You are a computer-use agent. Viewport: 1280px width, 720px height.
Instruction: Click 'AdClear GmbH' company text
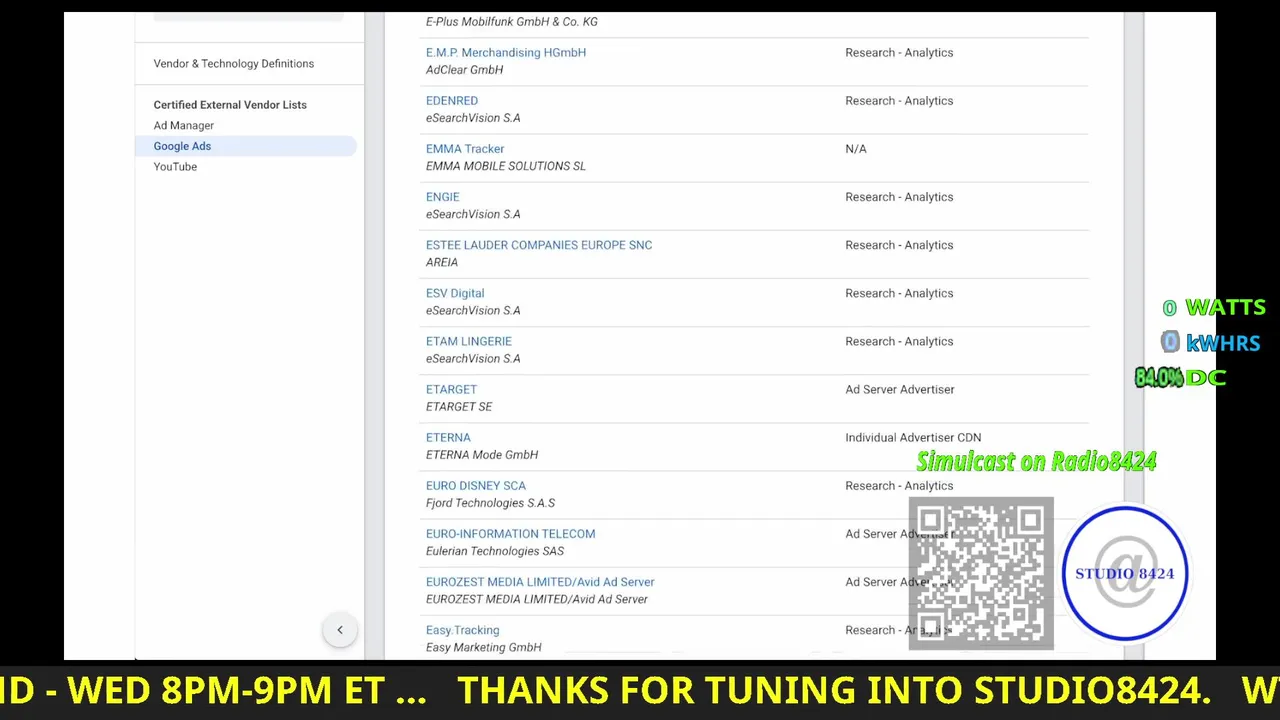464,70
